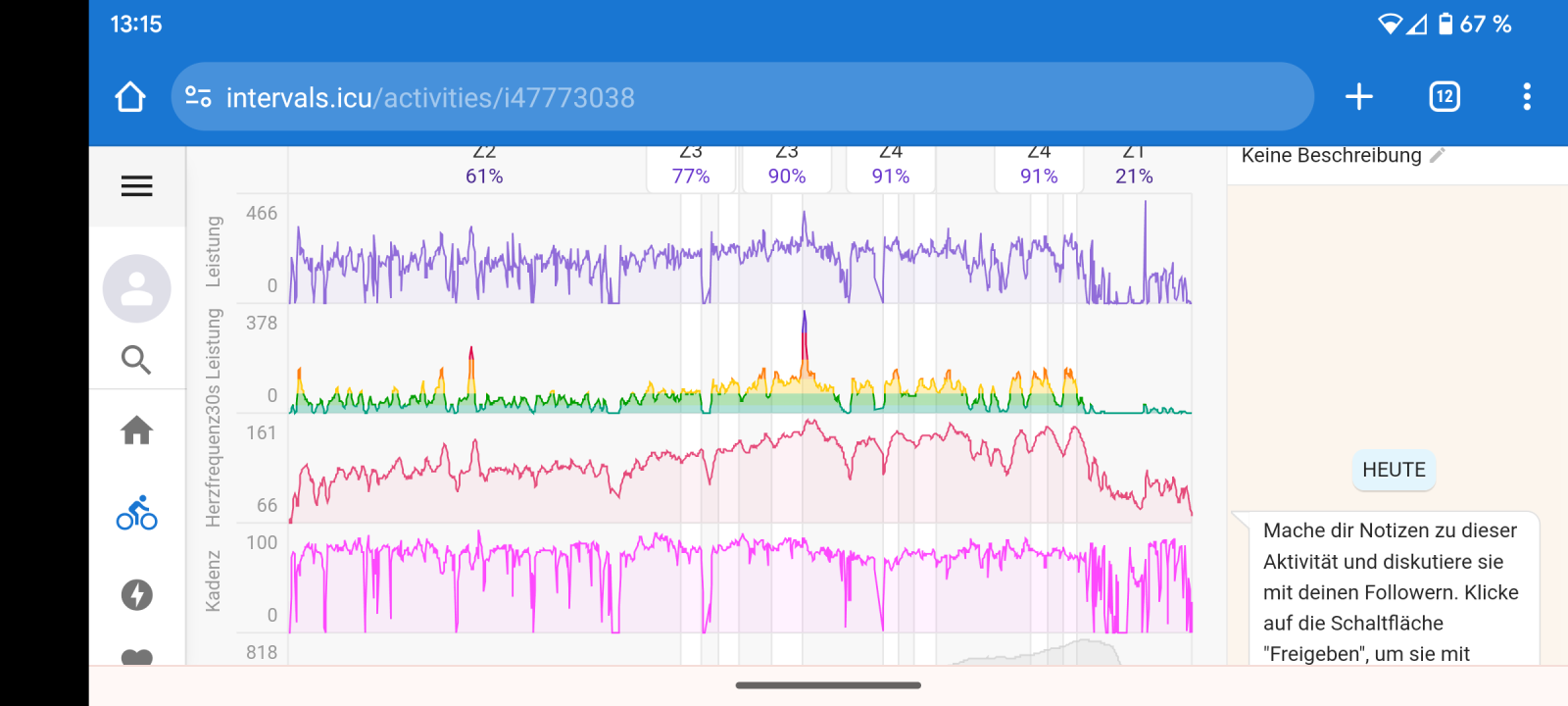The height and width of the screenshot is (706, 1568).
Task: Go to home via sidebar house icon
Action: point(136,430)
